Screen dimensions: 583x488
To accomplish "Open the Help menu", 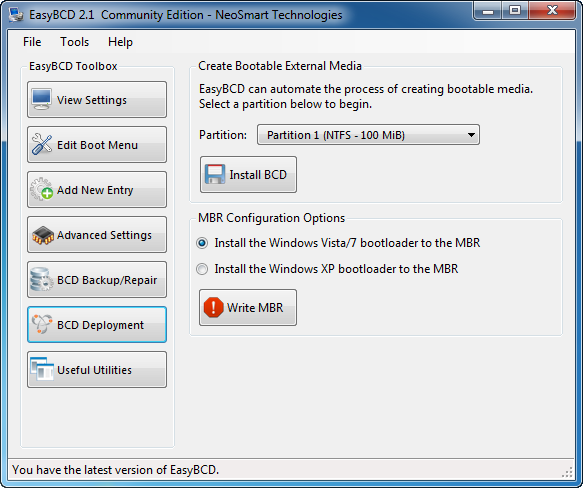I will pos(120,42).
